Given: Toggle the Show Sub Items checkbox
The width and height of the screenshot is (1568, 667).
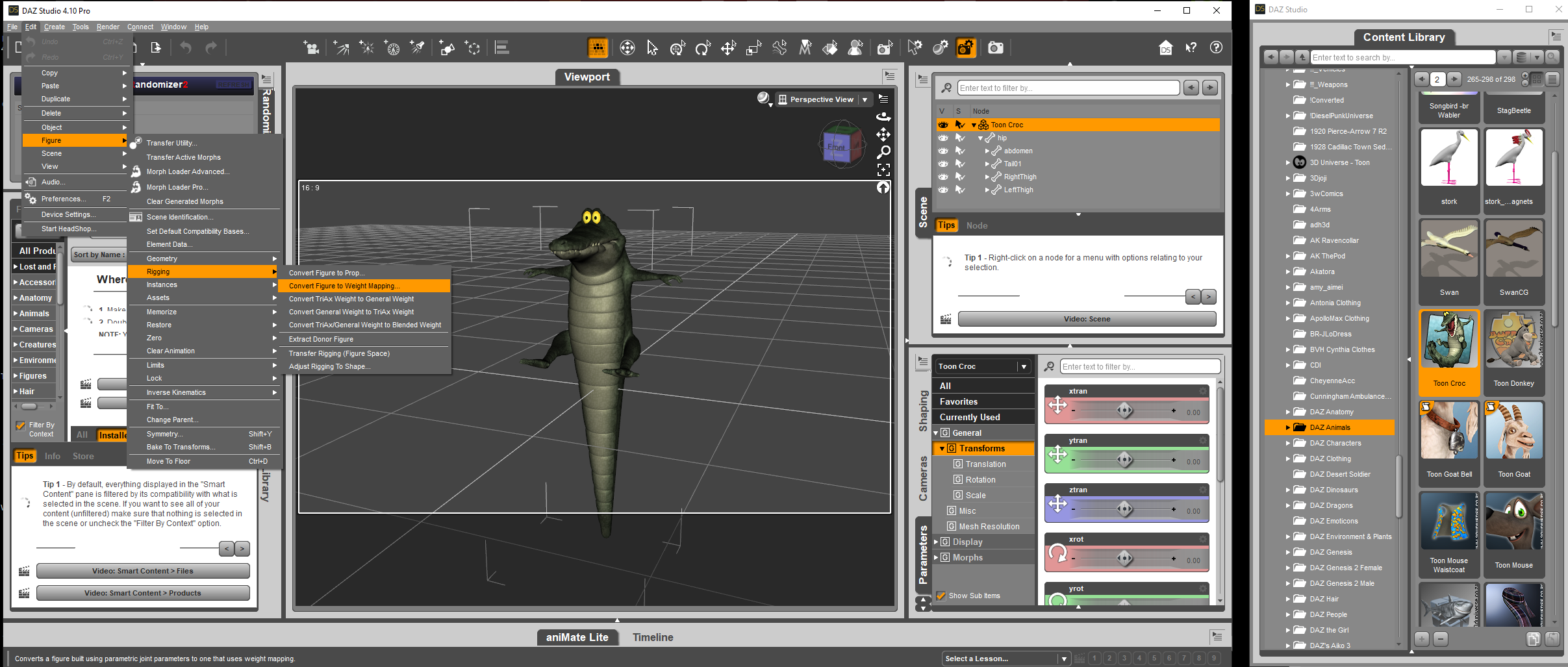Looking at the screenshot, I should 941,596.
